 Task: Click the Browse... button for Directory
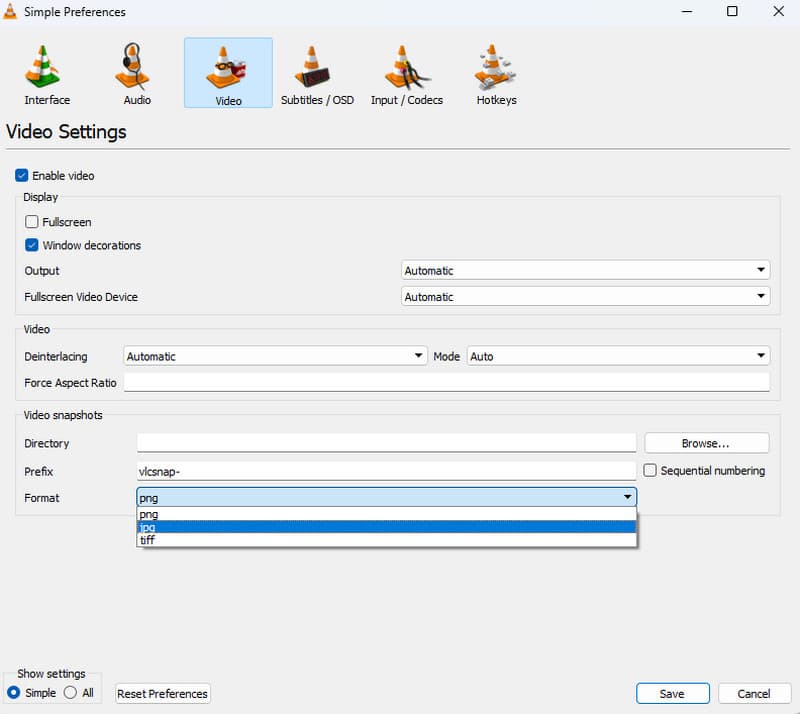click(x=706, y=443)
